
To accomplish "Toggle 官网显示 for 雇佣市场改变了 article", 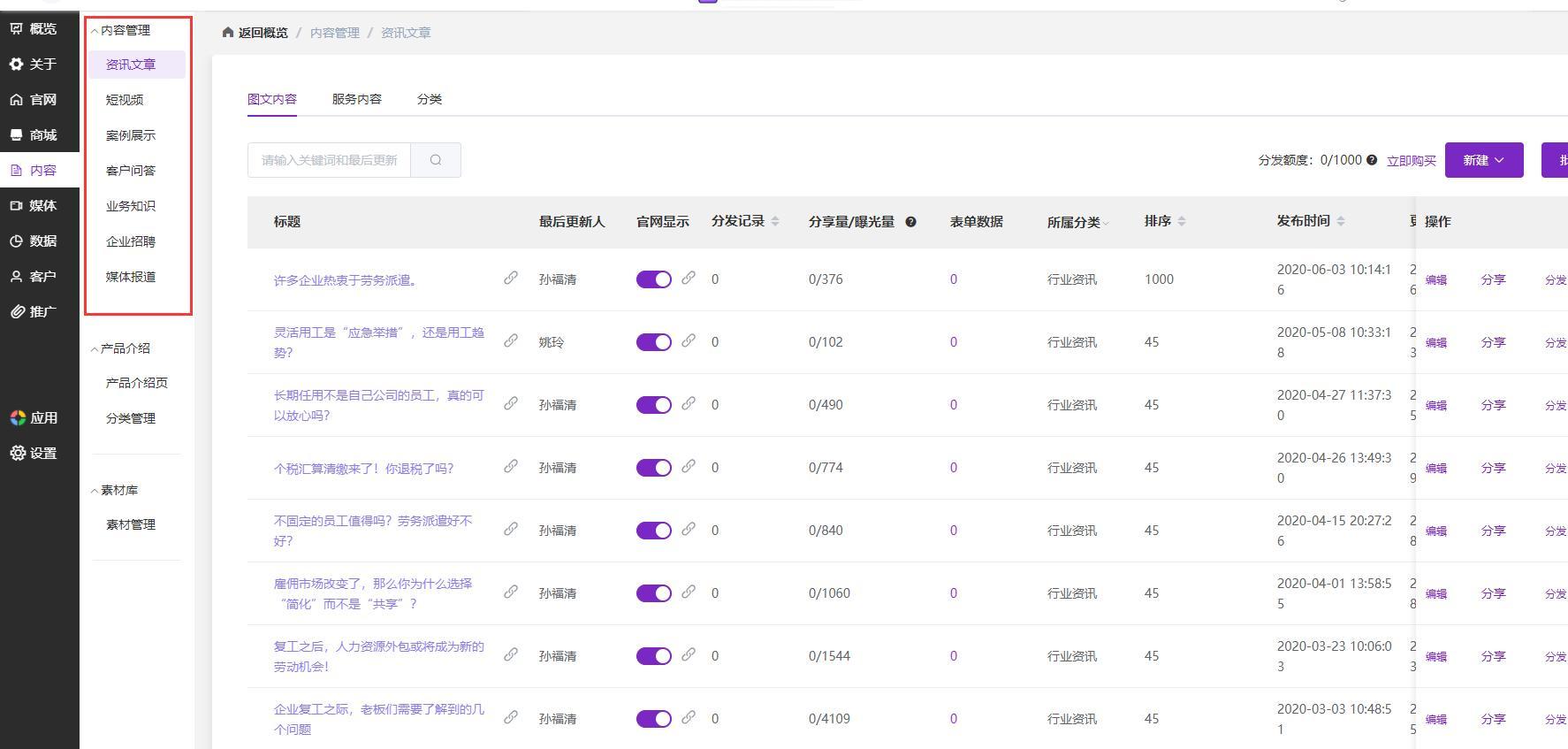I will tap(654, 593).
